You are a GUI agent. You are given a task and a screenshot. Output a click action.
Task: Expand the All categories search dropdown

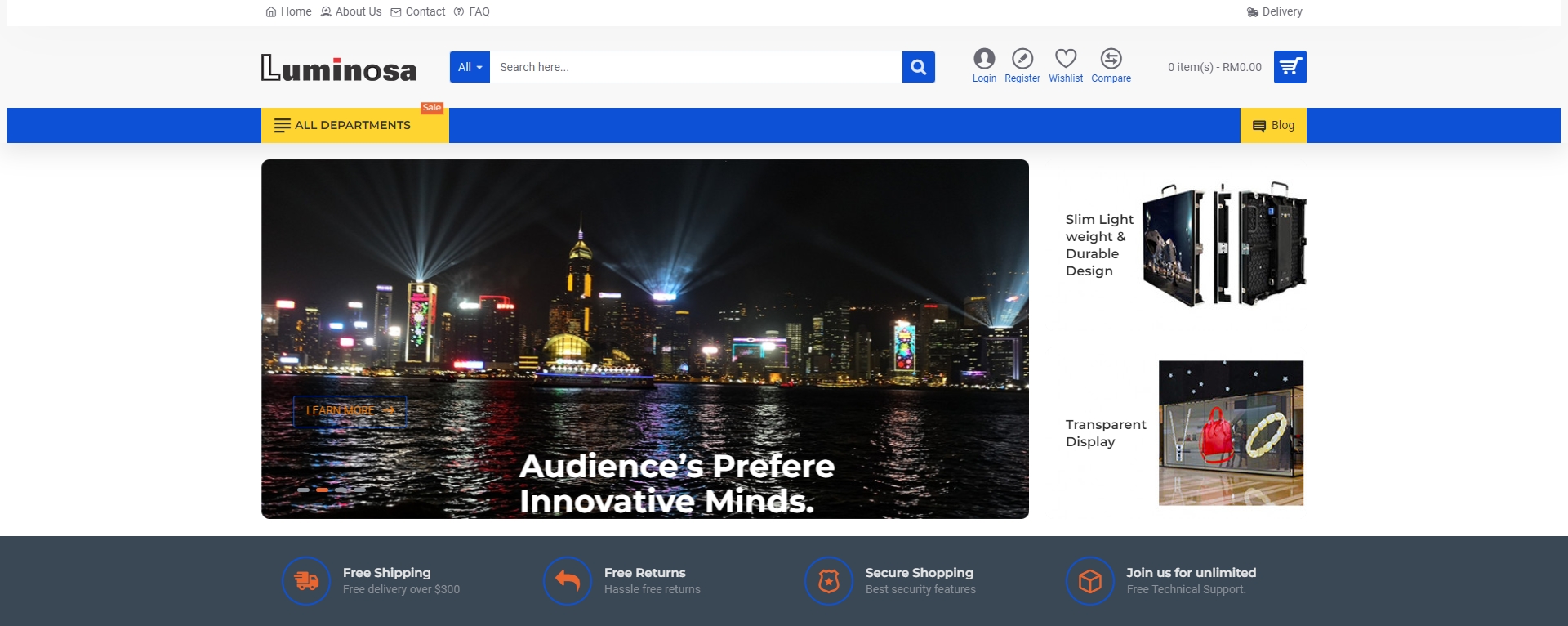(470, 67)
